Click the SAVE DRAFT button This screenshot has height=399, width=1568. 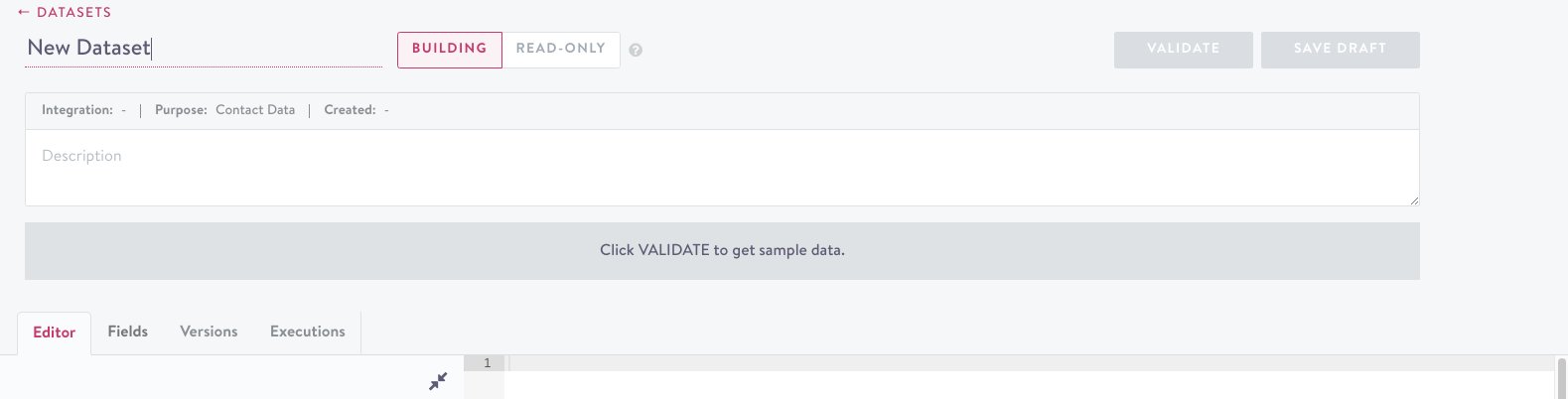pos(1341,50)
